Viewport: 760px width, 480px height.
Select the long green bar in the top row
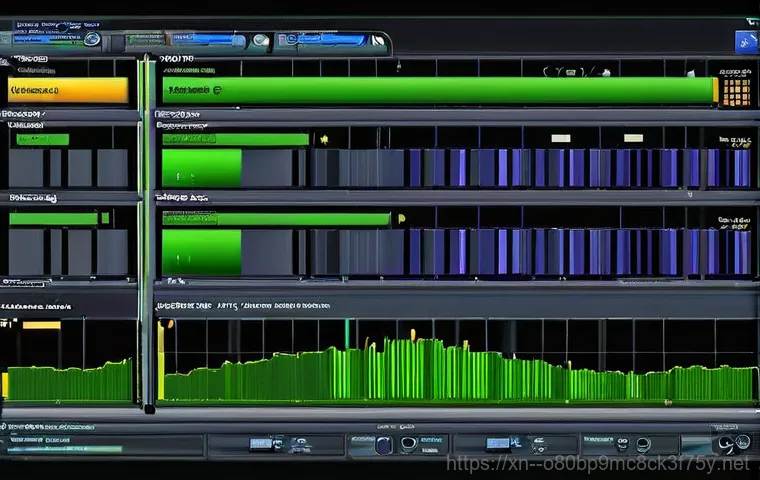[438, 91]
